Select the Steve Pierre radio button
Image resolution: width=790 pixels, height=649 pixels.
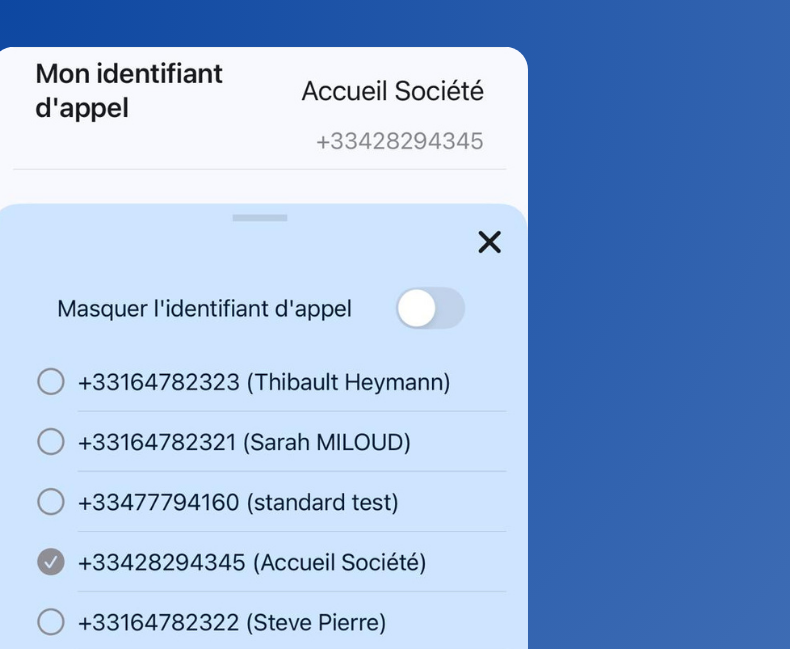pos(50,622)
